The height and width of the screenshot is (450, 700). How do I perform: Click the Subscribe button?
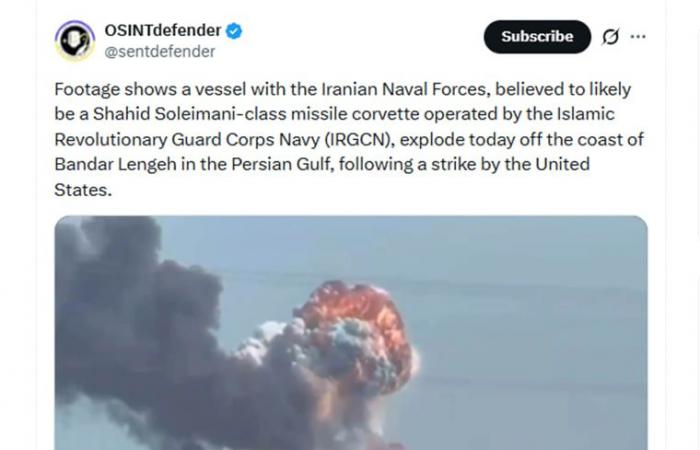[538, 37]
